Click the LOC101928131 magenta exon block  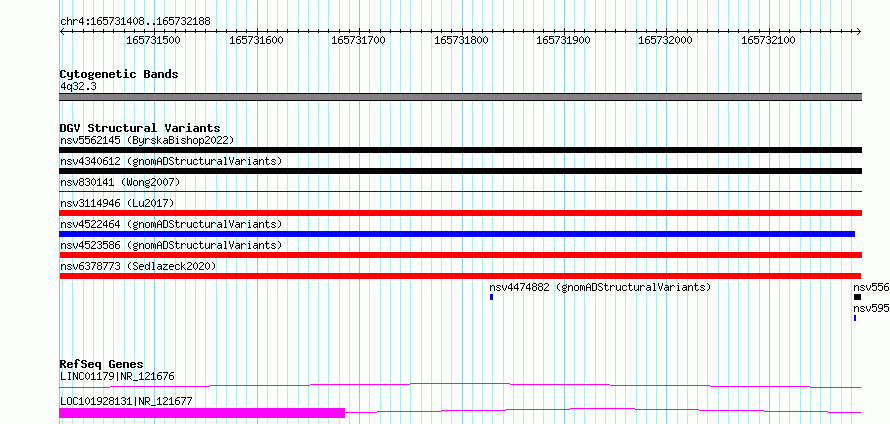click(x=202, y=413)
